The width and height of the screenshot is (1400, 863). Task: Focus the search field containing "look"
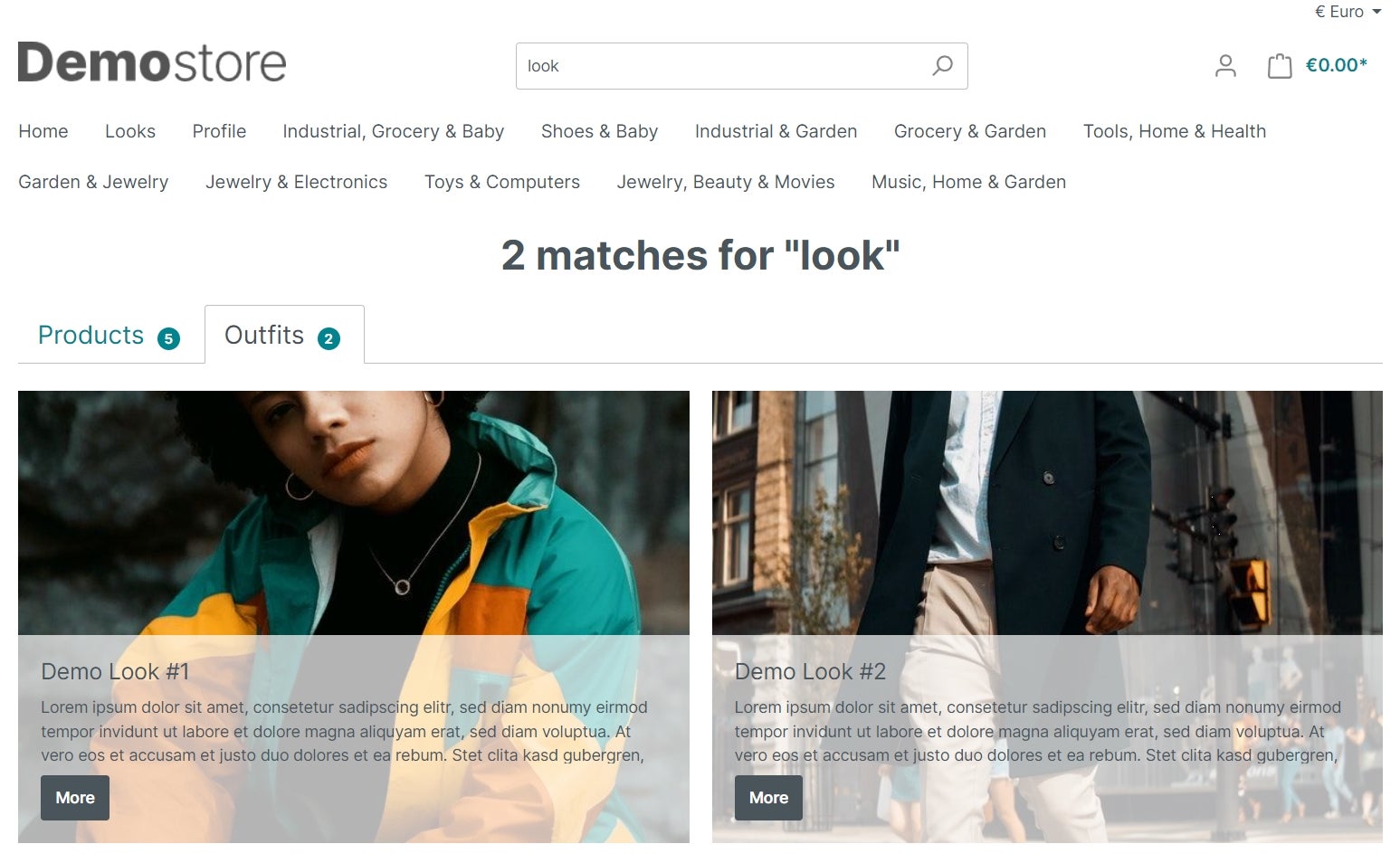[x=721, y=66]
